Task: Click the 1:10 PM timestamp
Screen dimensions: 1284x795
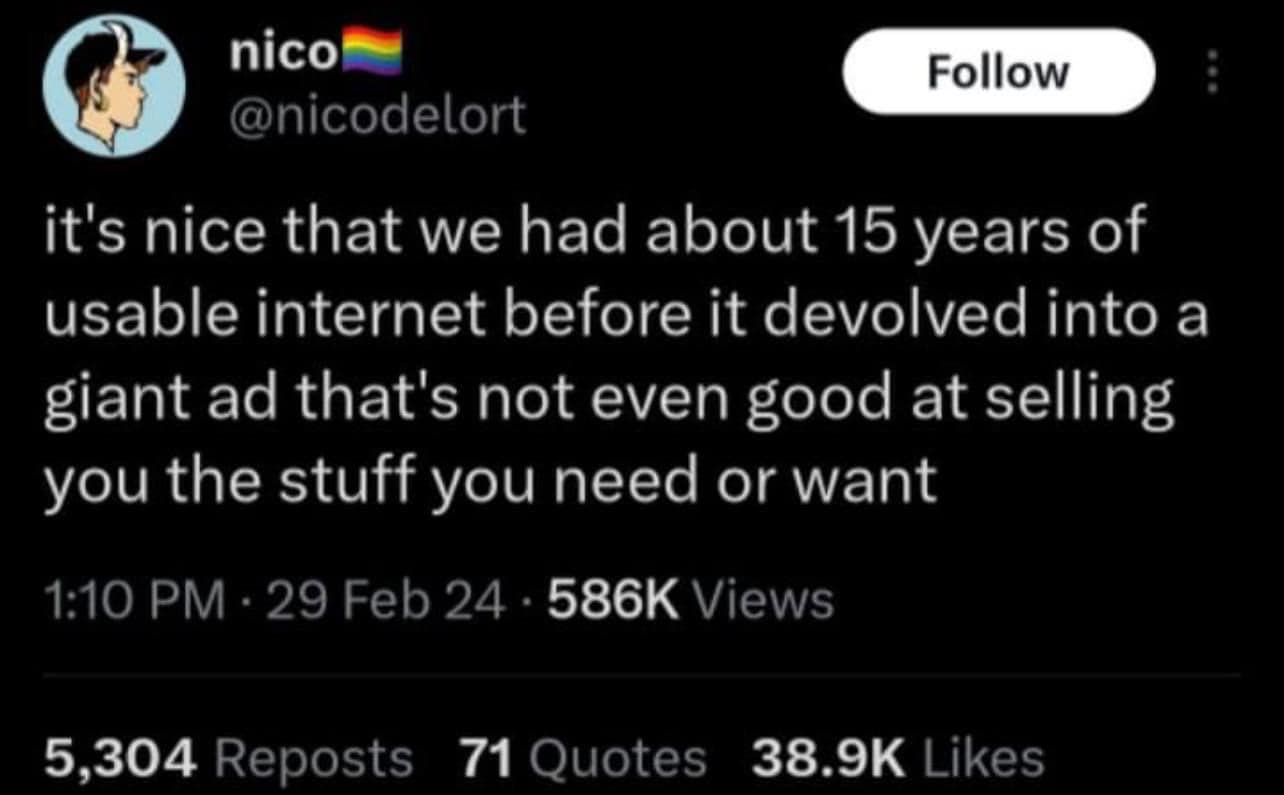Action: click(135, 601)
